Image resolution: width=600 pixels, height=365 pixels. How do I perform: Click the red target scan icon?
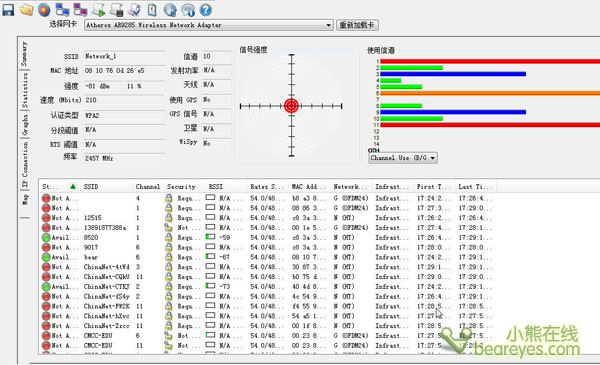coord(44,10)
